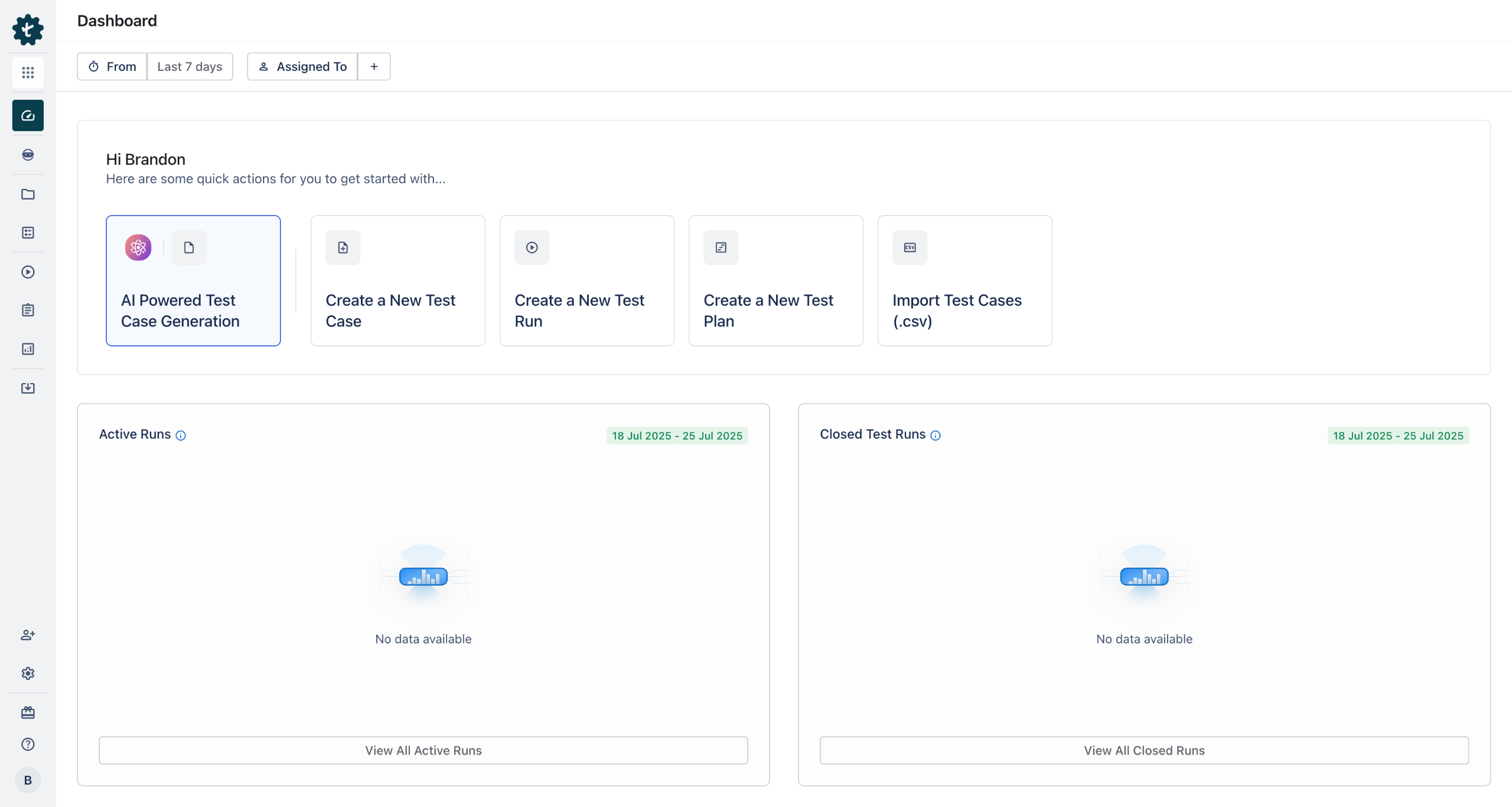Click View All Closed Runs button
Viewport: 1512px width, 807px height.
1144,750
